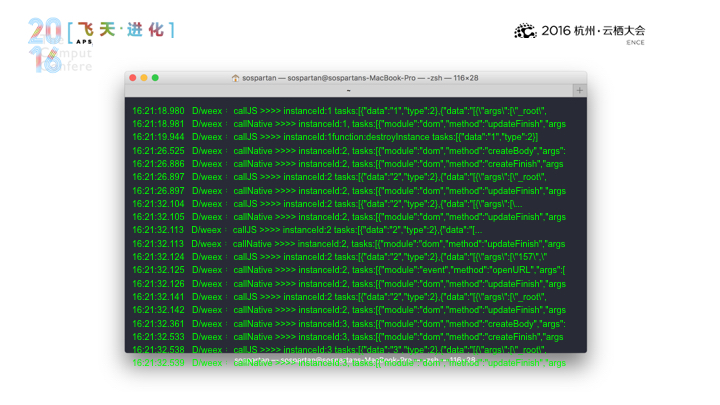Click the 飞天·进化 bracketed slogan
Viewport: 720px width, 405px height.
pyautogui.click(x=121, y=30)
